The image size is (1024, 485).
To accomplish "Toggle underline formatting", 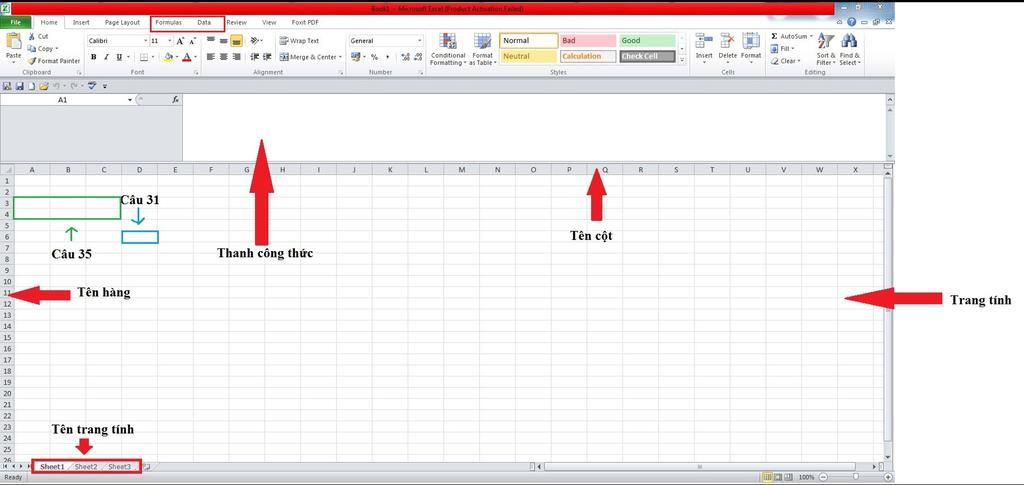I will 119,57.
